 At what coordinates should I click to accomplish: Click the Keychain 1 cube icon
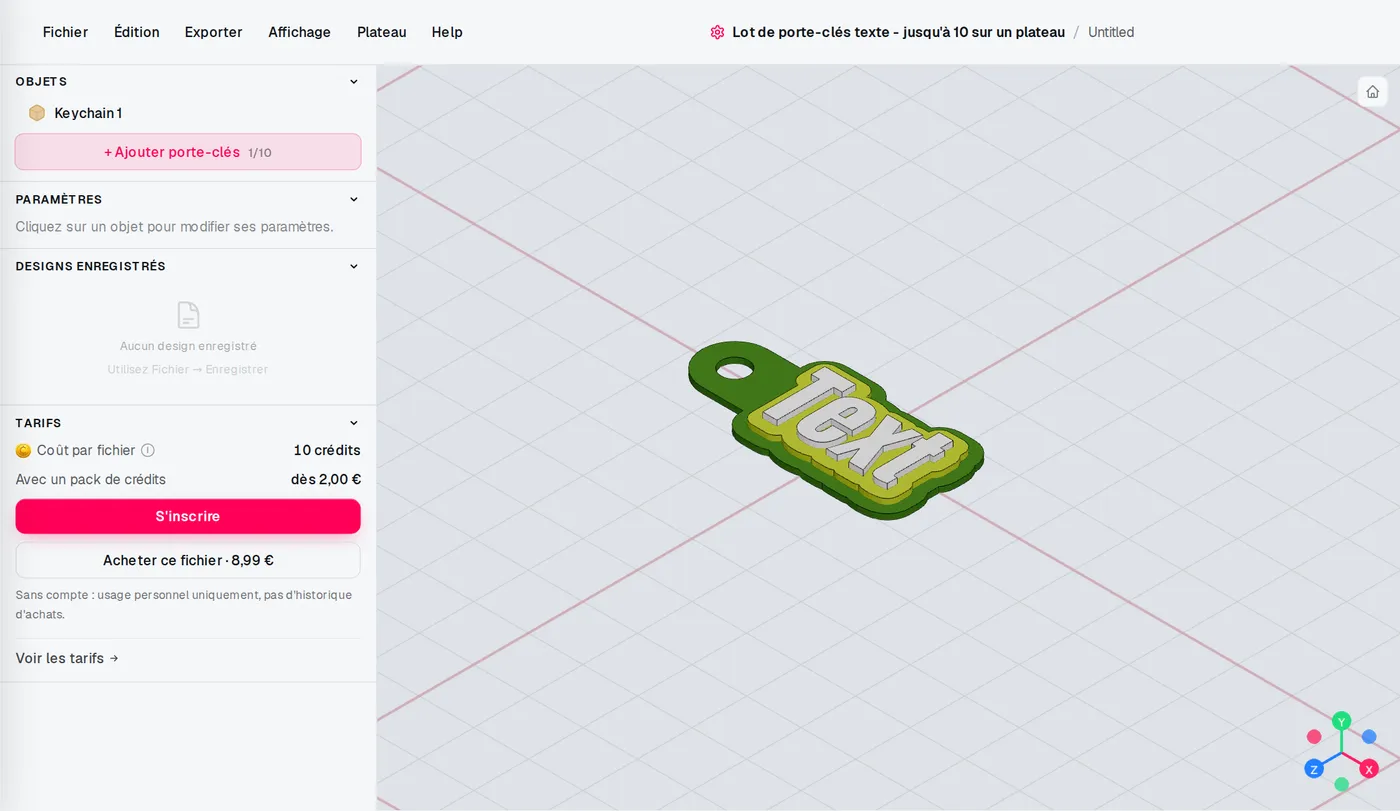(37, 113)
